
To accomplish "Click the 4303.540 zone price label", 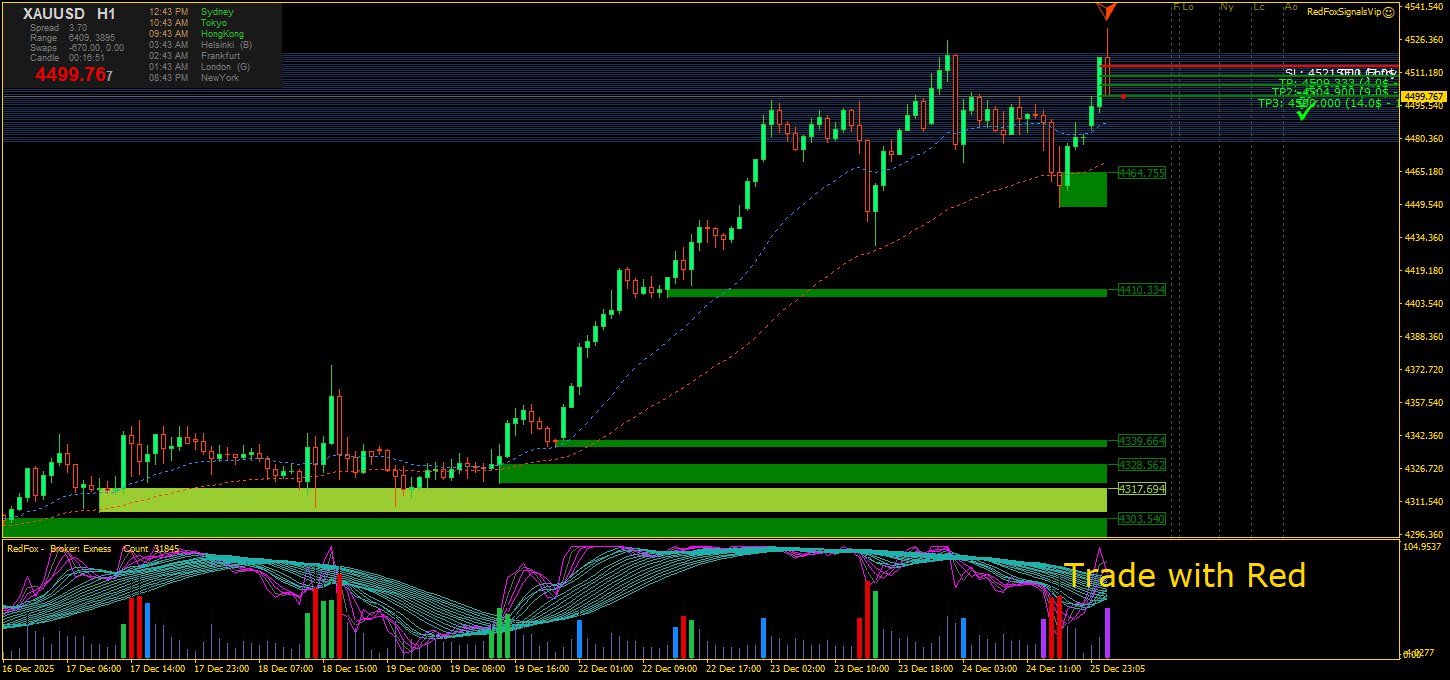I will pos(1142,519).
